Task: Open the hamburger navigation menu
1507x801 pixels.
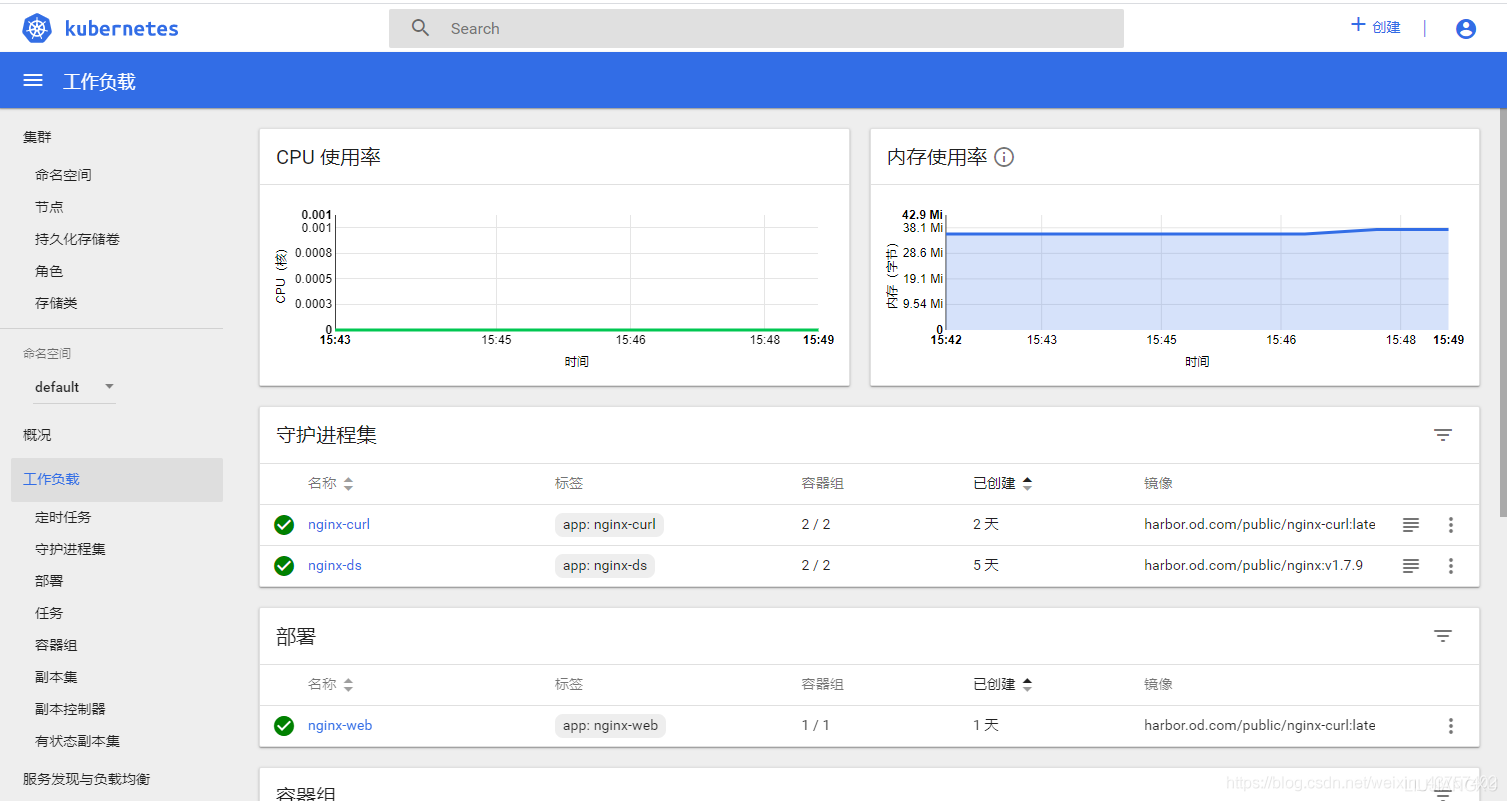Action: tap(33, 80)
